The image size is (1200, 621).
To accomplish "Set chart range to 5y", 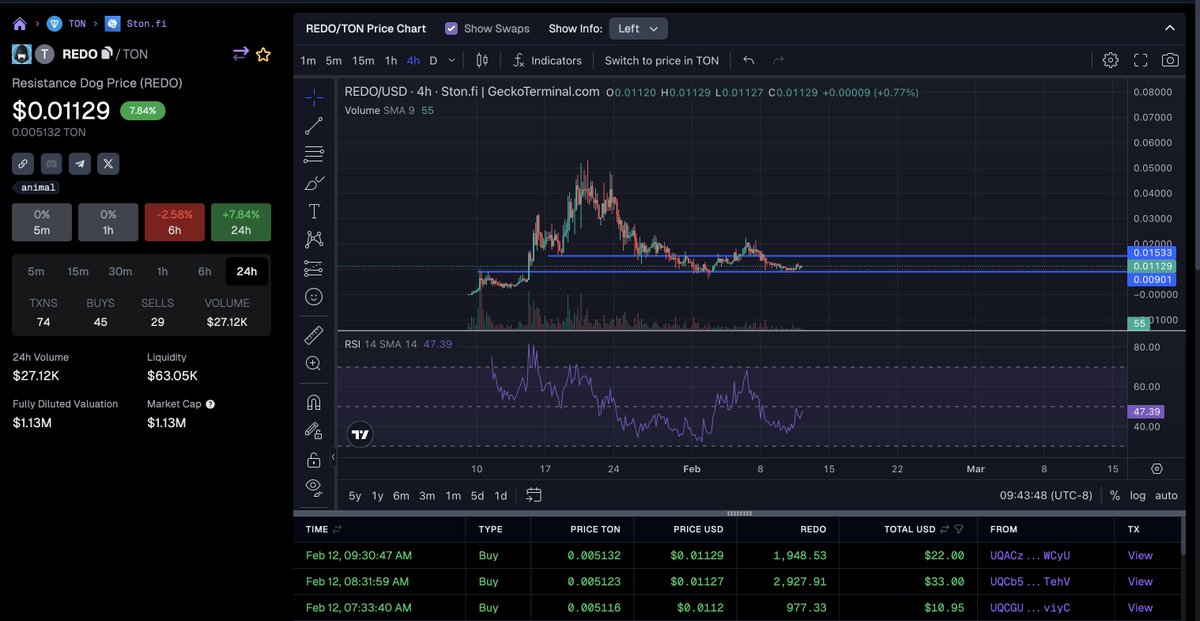I will point(355,495).
